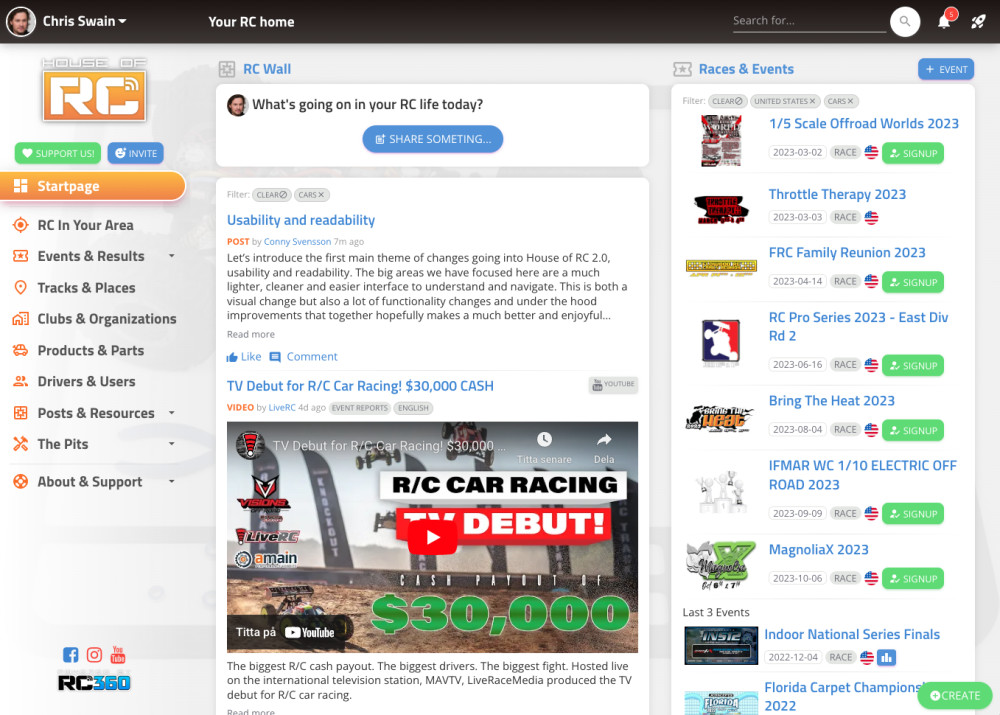Expand the About & Support menu

pyautogui.click(x=172, y=482)
